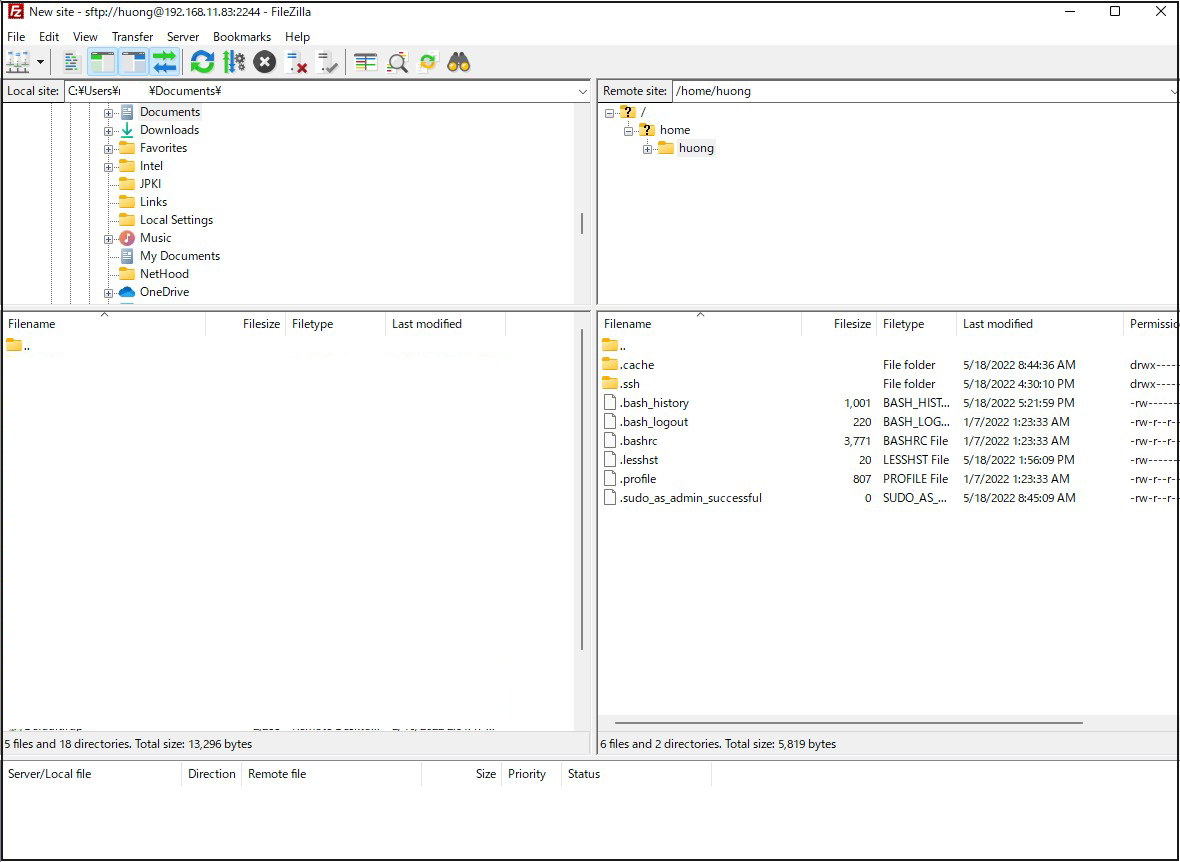Search for files with the binoculars icon
Screen dimensions: 1180x862
coord(458,62)
